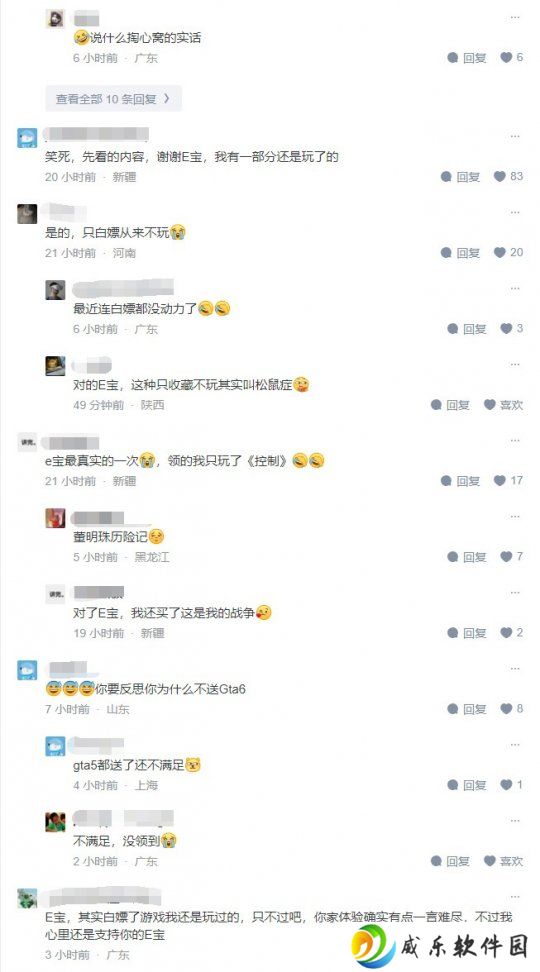The image size is (540, 972).
Task: Heart the 这是我的战争 reply
Action: point(511,633)
